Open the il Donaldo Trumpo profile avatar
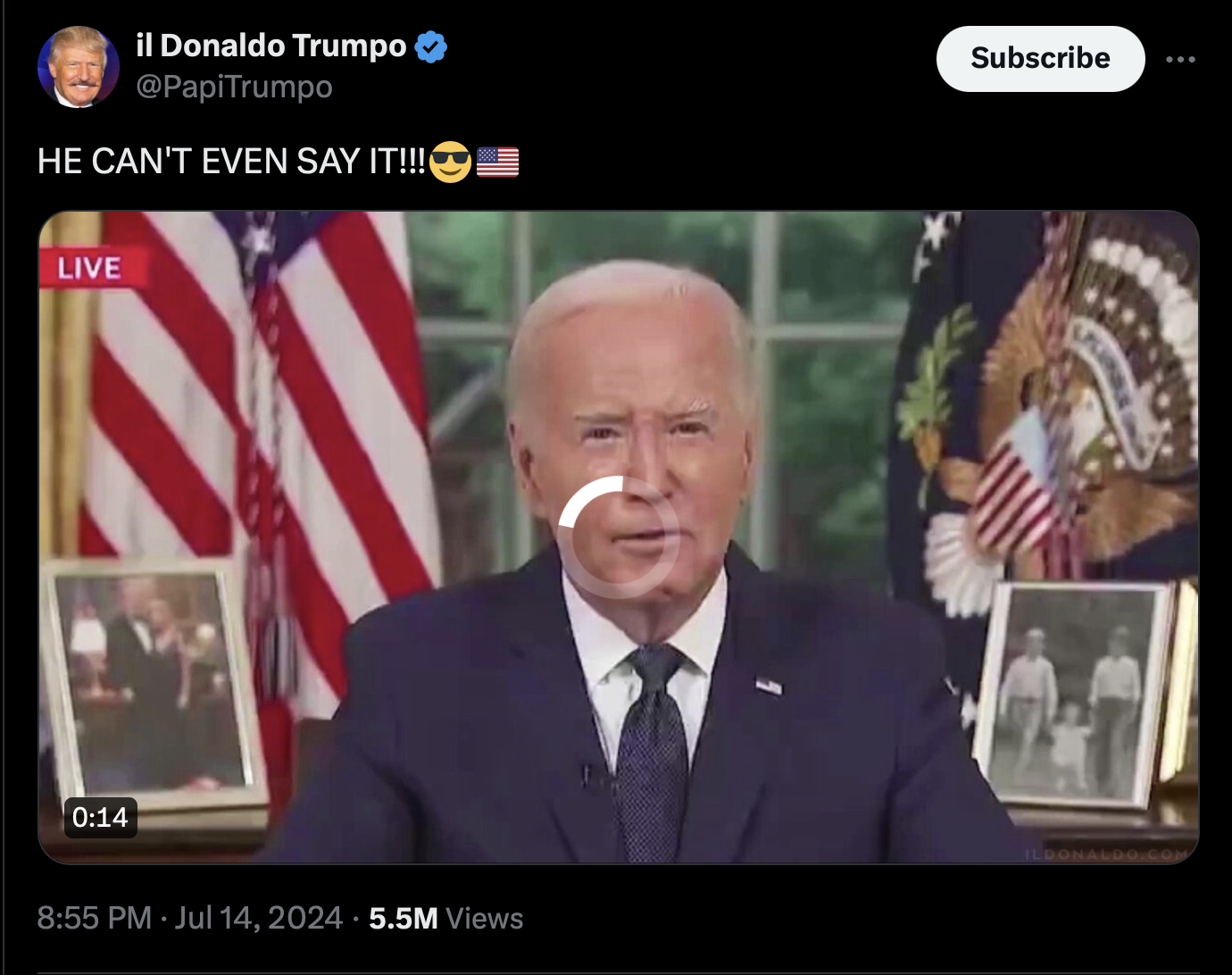This screenshot has height=975, width=1232. click(79, 67)
